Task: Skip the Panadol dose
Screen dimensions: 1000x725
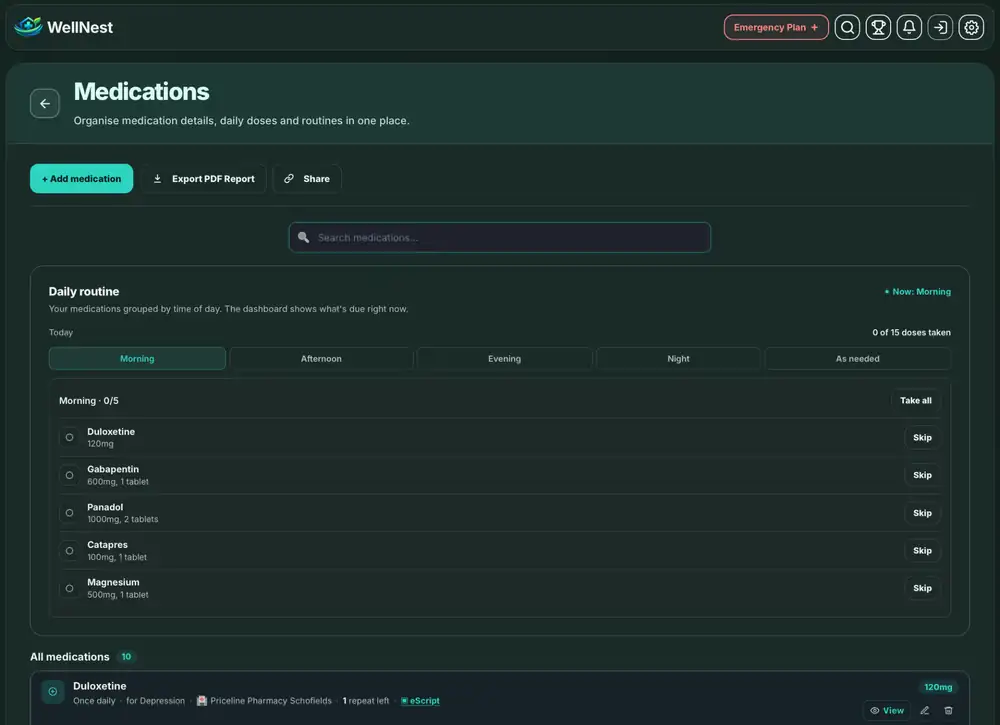Action: 922,513
